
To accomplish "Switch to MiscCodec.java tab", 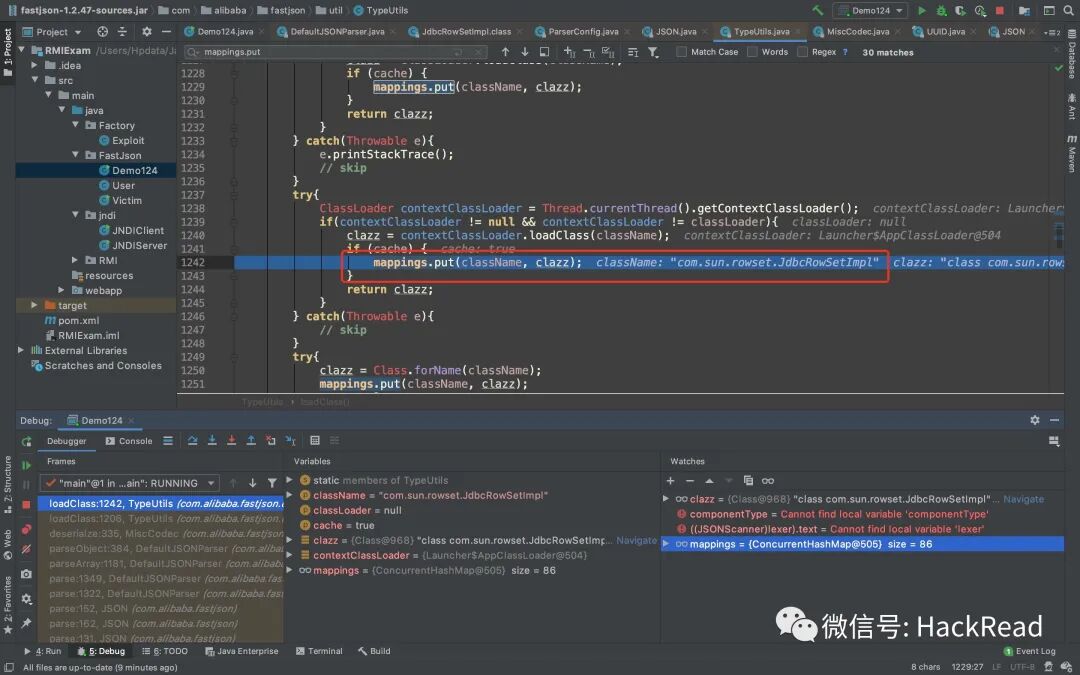I will (x=857, y=32).
